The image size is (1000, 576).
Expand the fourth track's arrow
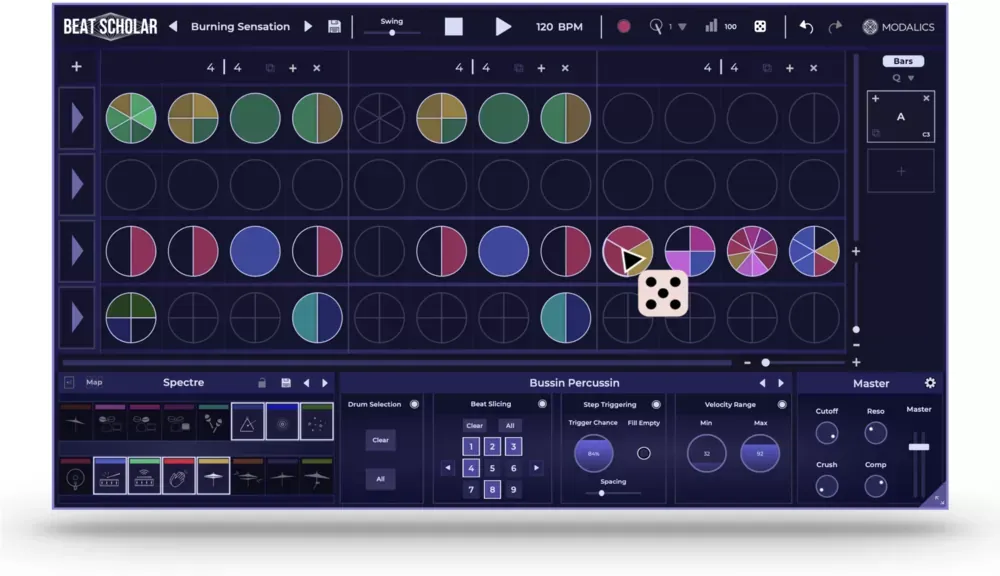[x=77, y=318]
